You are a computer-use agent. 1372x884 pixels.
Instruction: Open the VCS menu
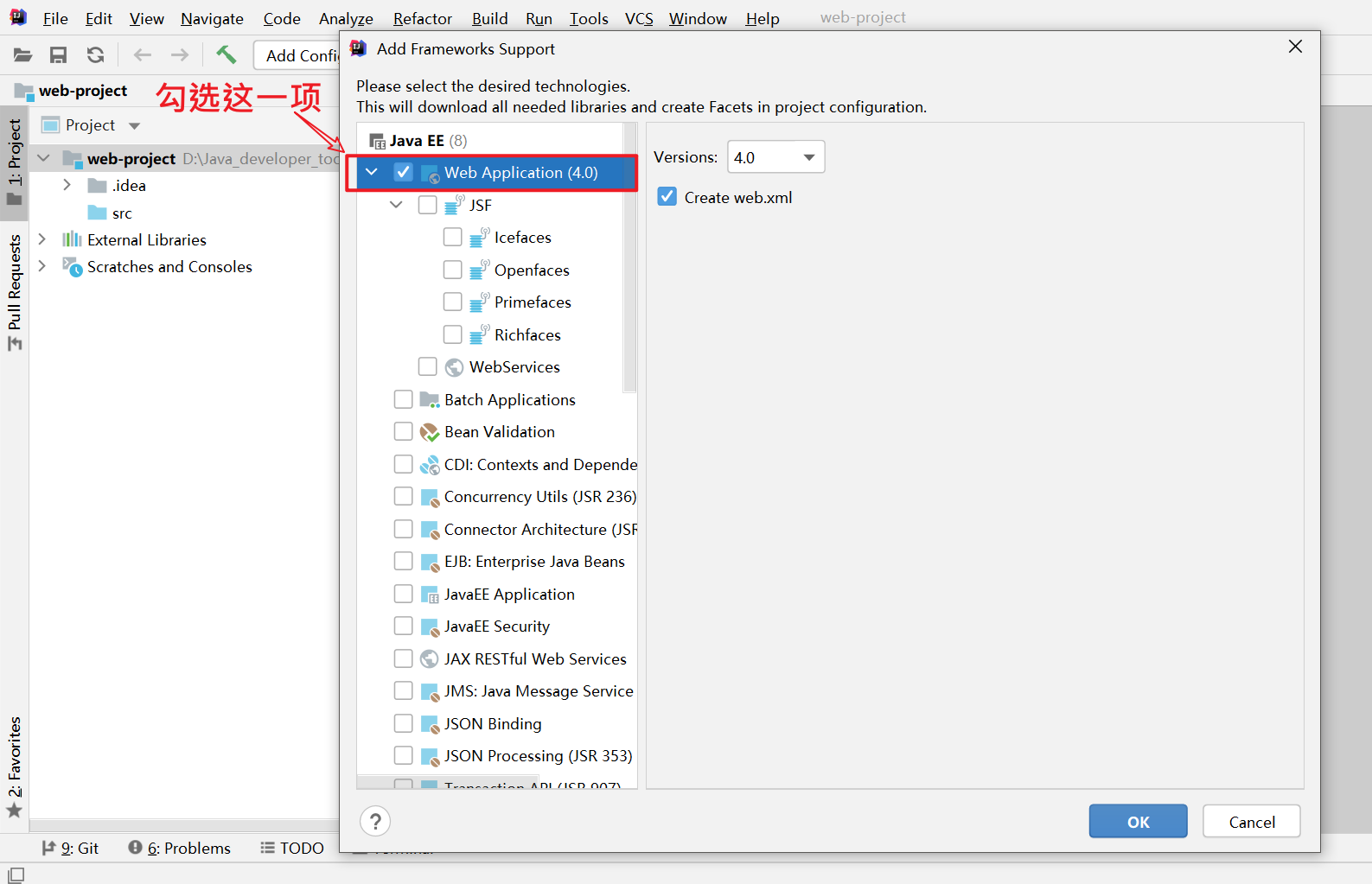[x=639, y=18]
